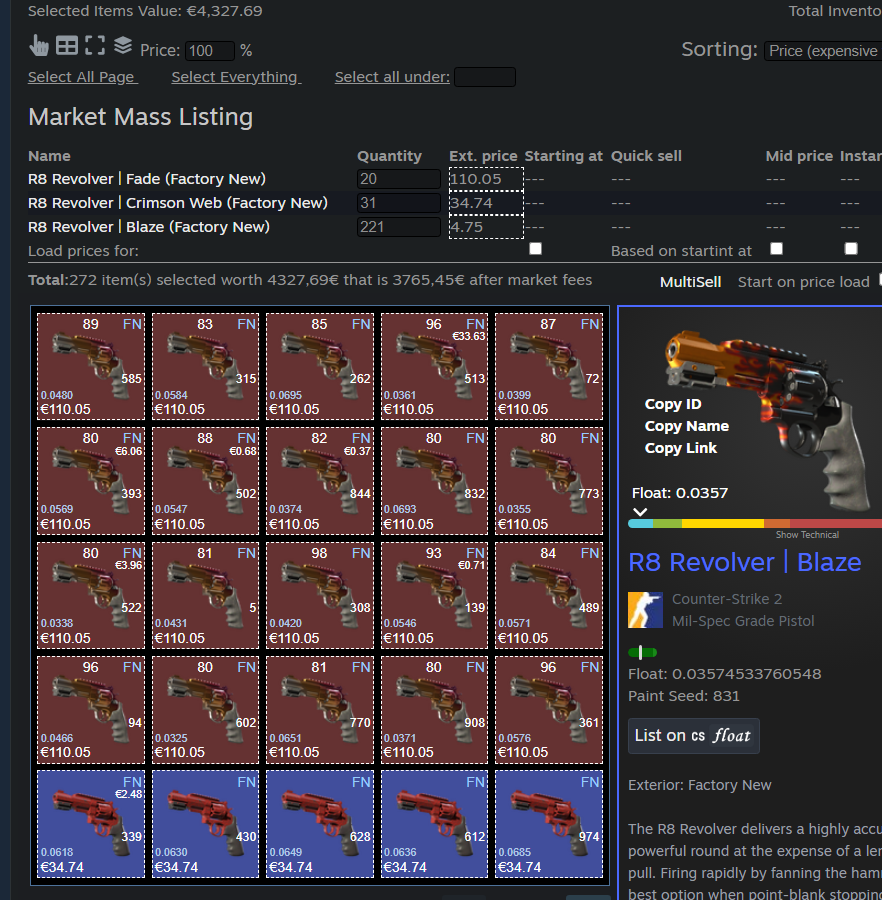Click the R8 Revolver | Blaze title link
This screenshot has width=882, height=900.
point(744,562)
